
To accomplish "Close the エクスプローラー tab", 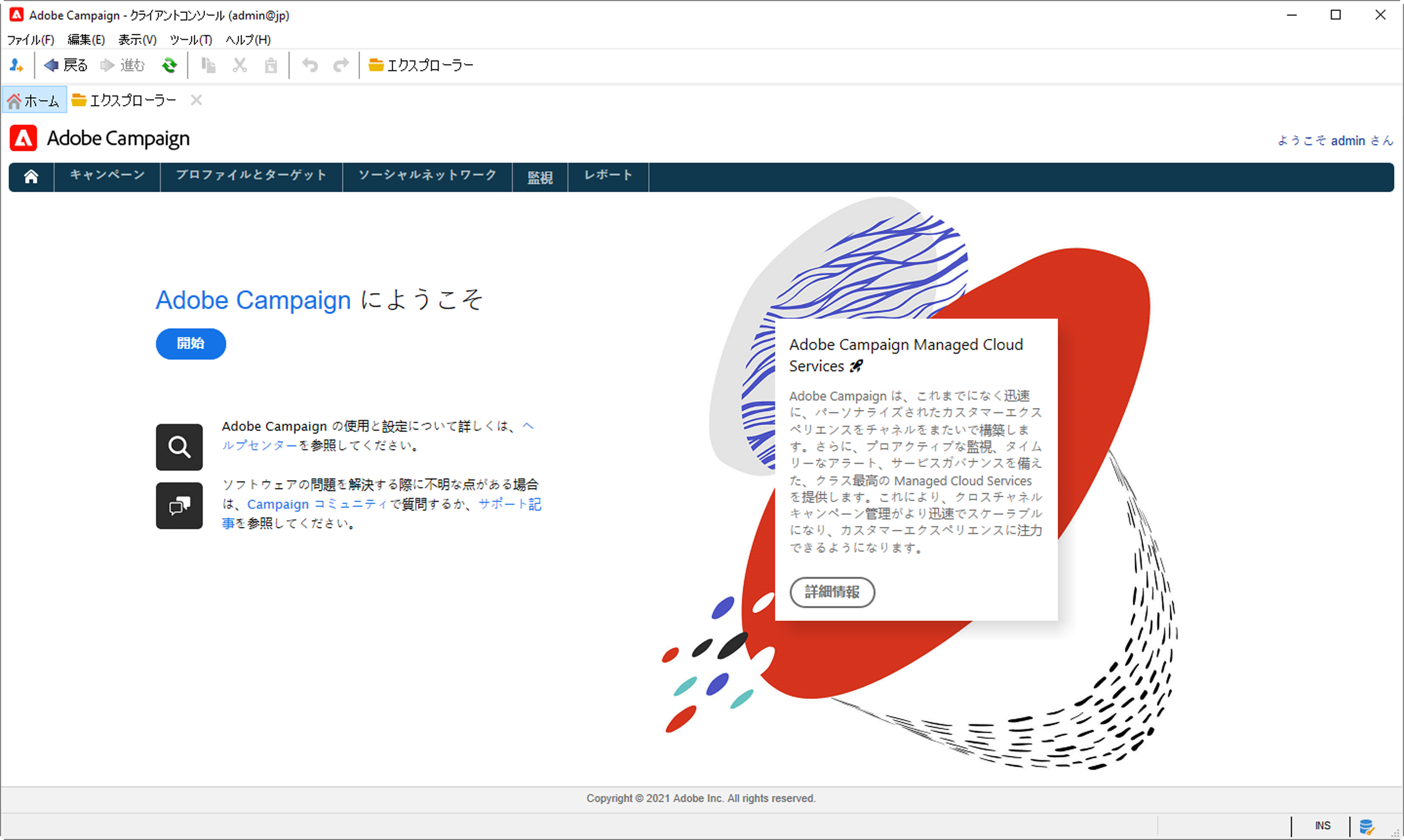I will (x=197, y=100).
